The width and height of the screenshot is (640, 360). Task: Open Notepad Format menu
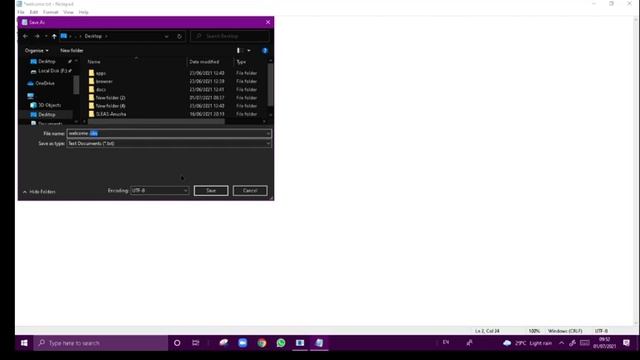coord(51,12)
